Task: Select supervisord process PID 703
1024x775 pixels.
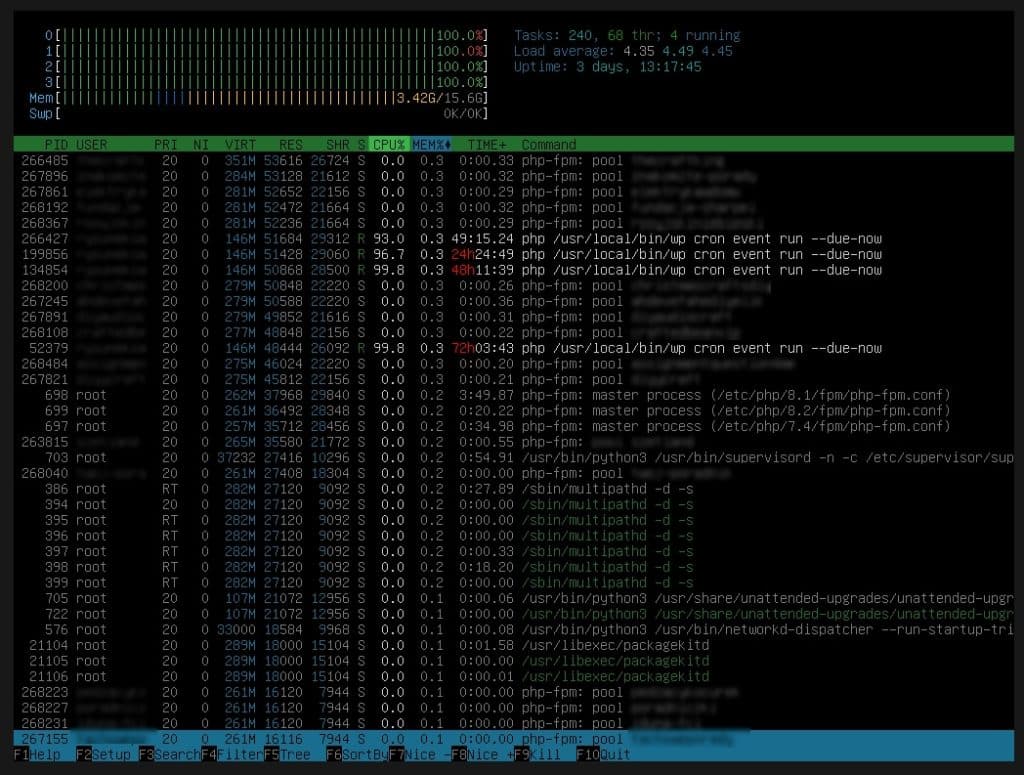Action: [x=513, y=458]
